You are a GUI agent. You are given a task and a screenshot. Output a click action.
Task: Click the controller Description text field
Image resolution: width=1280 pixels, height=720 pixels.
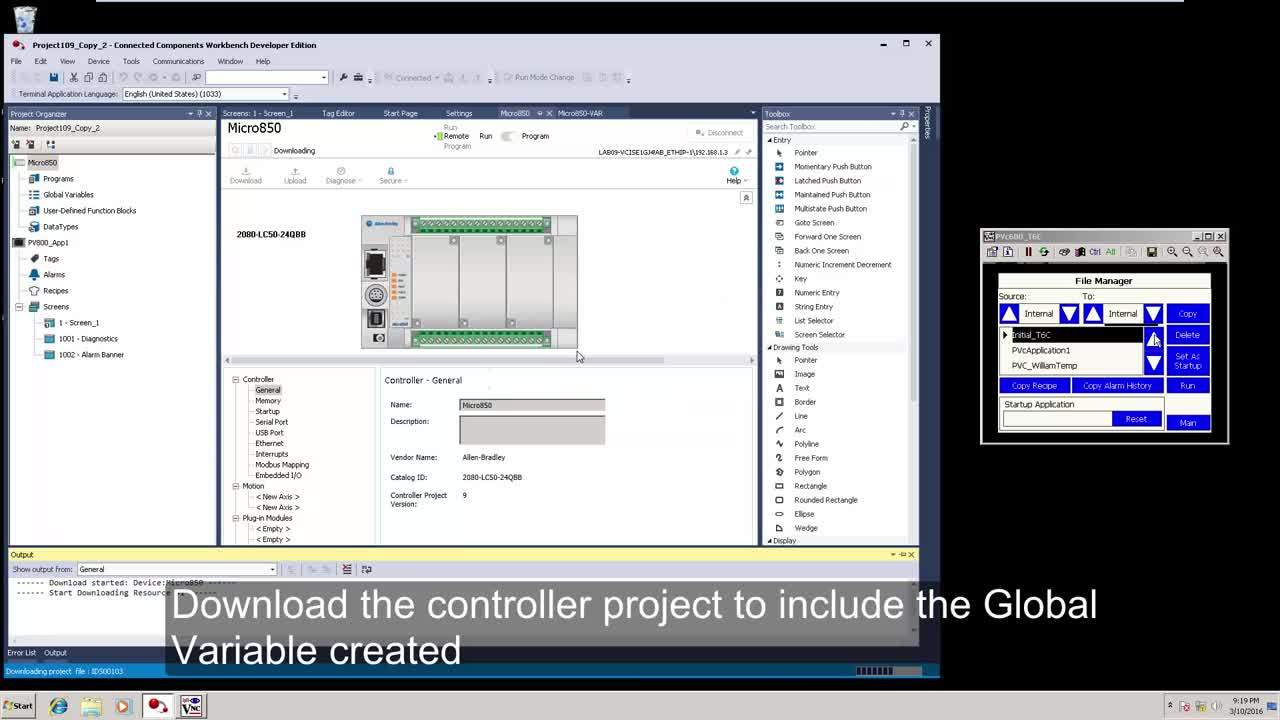(x=532, y=429)
